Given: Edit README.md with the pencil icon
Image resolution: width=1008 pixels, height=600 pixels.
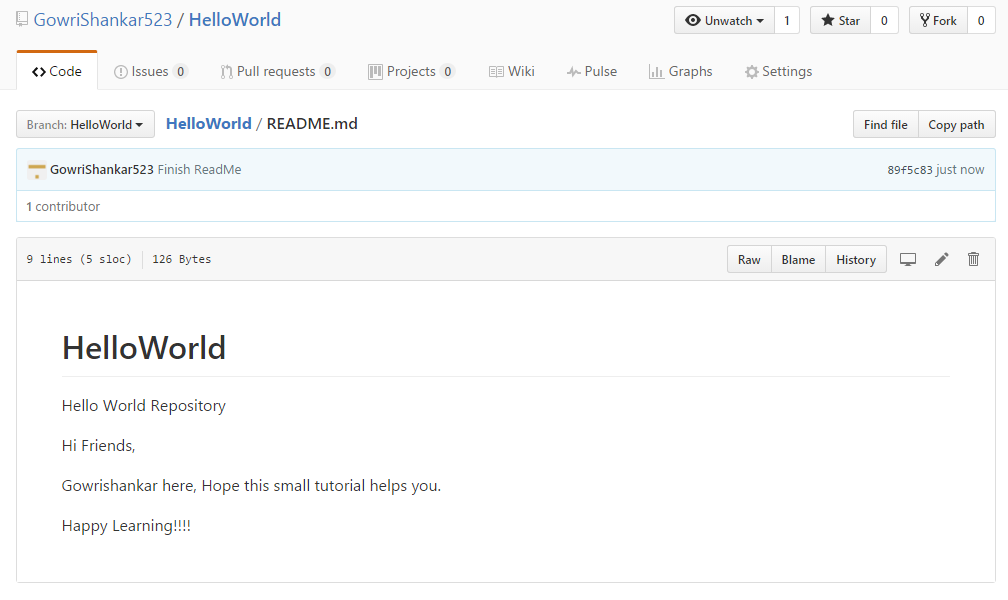Looking at the screenshot, I should (x=941, y=259).
